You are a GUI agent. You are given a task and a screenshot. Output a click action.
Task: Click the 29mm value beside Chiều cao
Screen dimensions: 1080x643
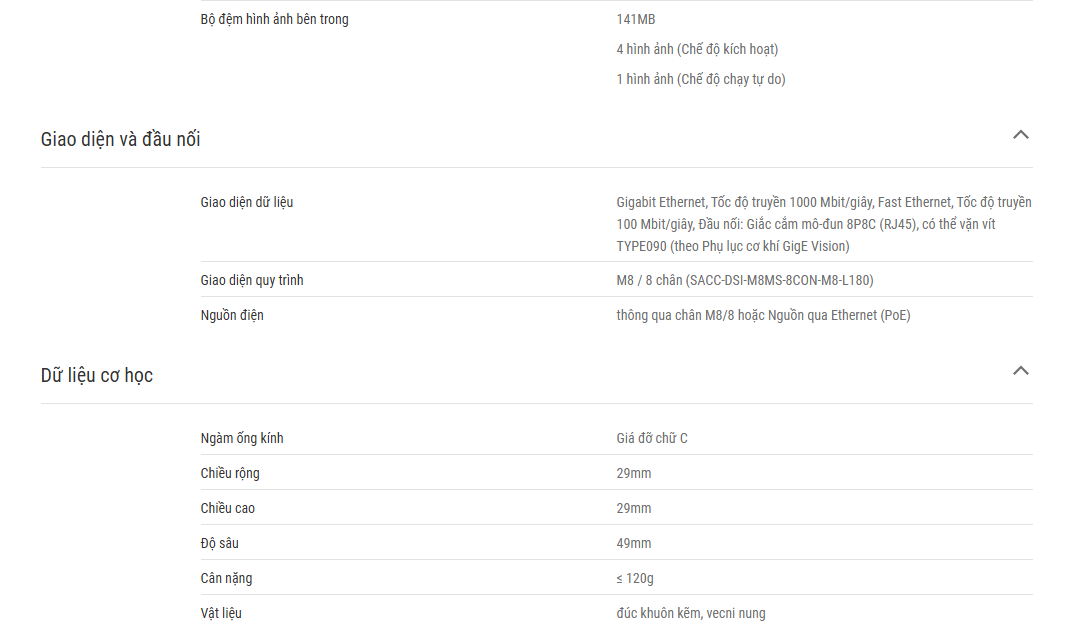[x=634, y=509]
